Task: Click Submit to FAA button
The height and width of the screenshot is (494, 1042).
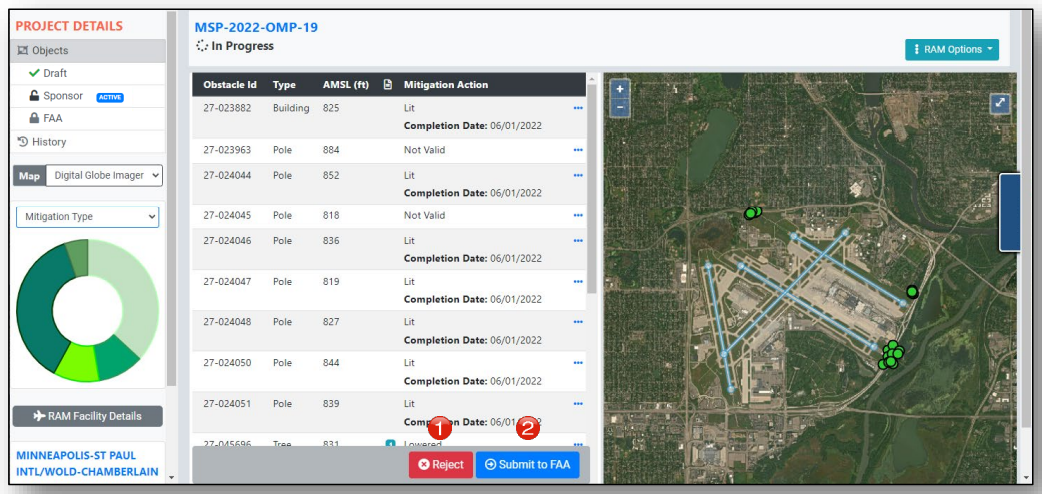Action: click(527, 464)
